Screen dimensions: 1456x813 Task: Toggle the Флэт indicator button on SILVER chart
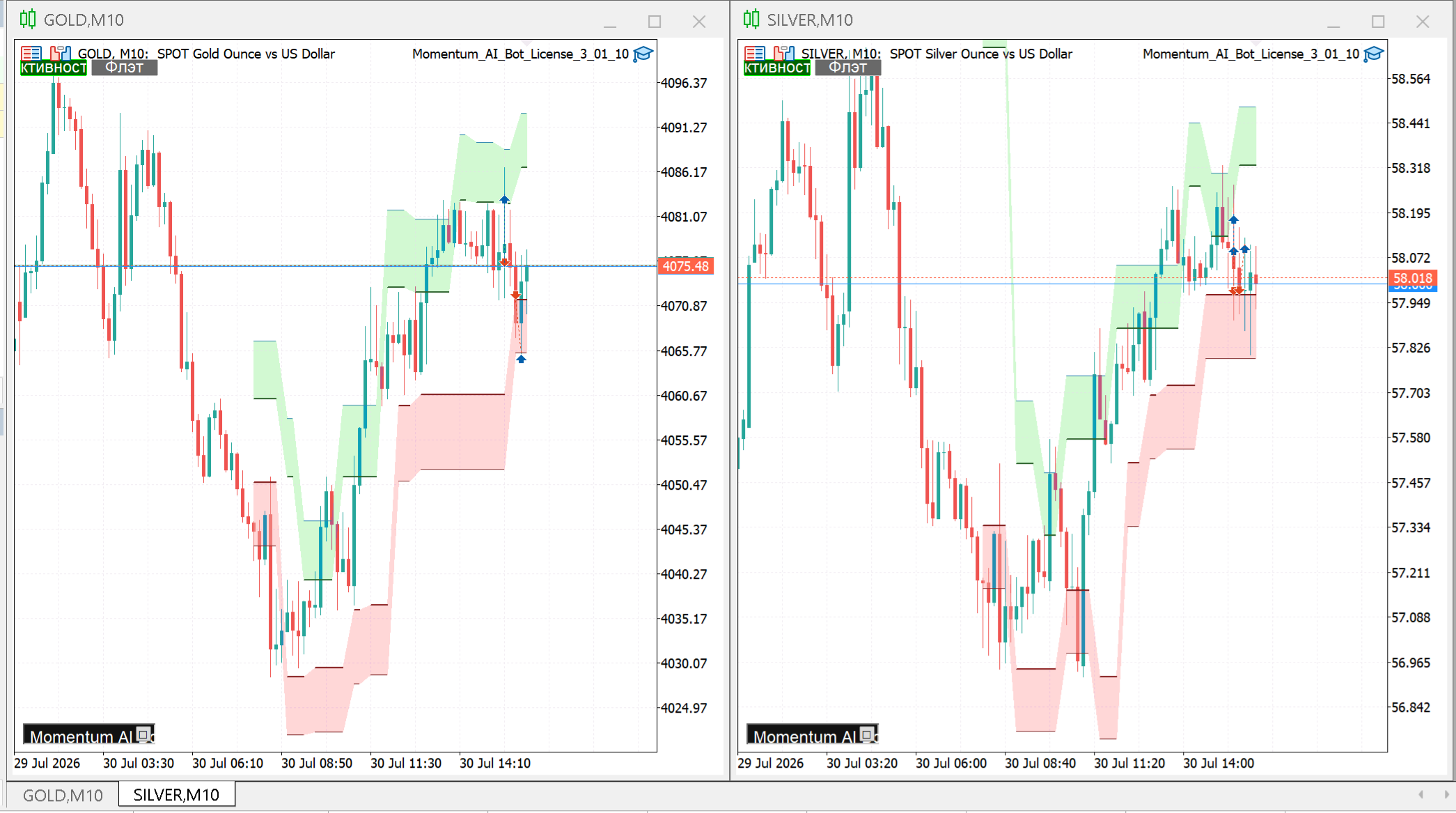tap(848, 68)
